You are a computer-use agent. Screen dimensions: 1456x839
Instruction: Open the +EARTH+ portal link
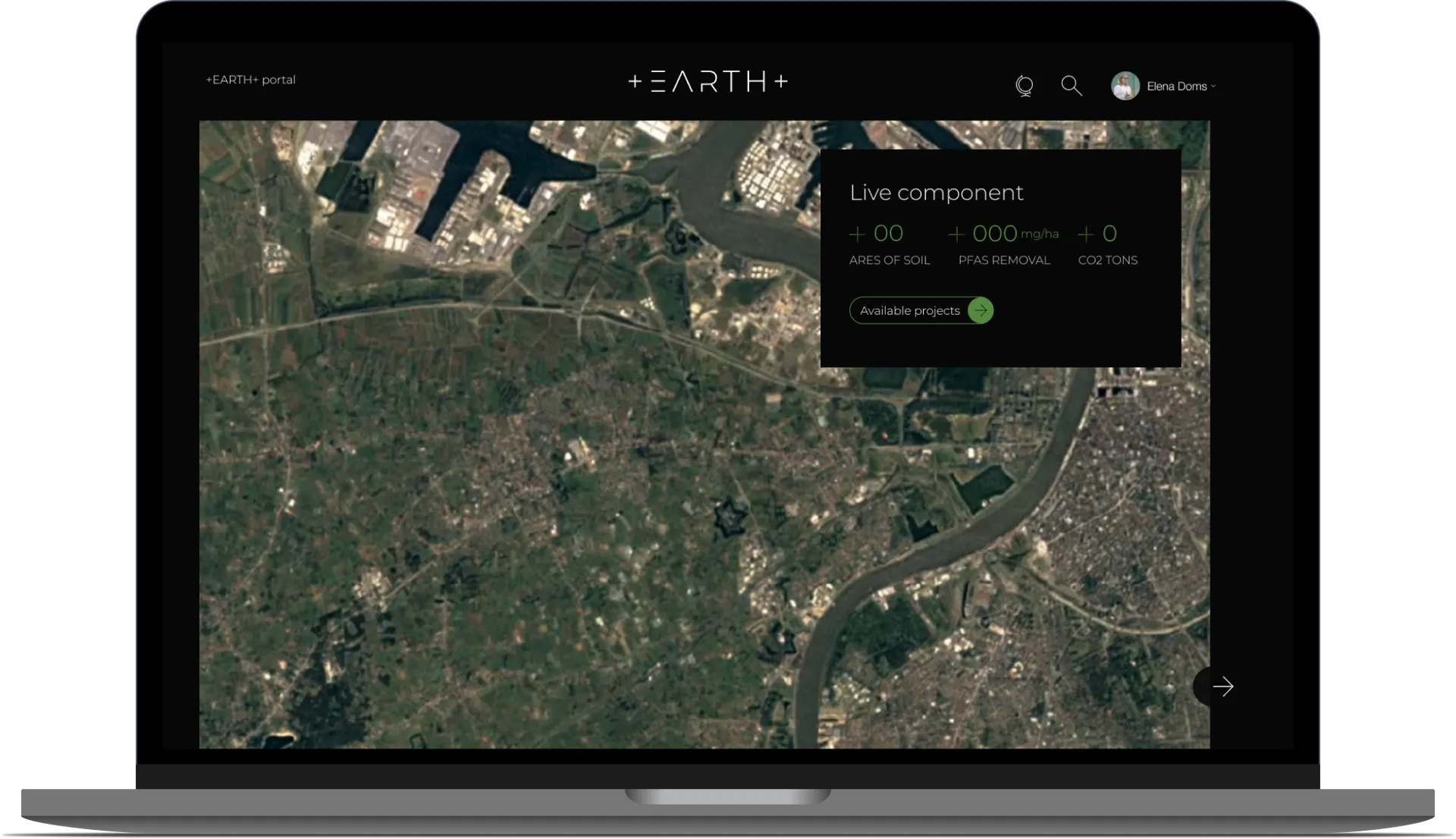(x=251, y=80)
